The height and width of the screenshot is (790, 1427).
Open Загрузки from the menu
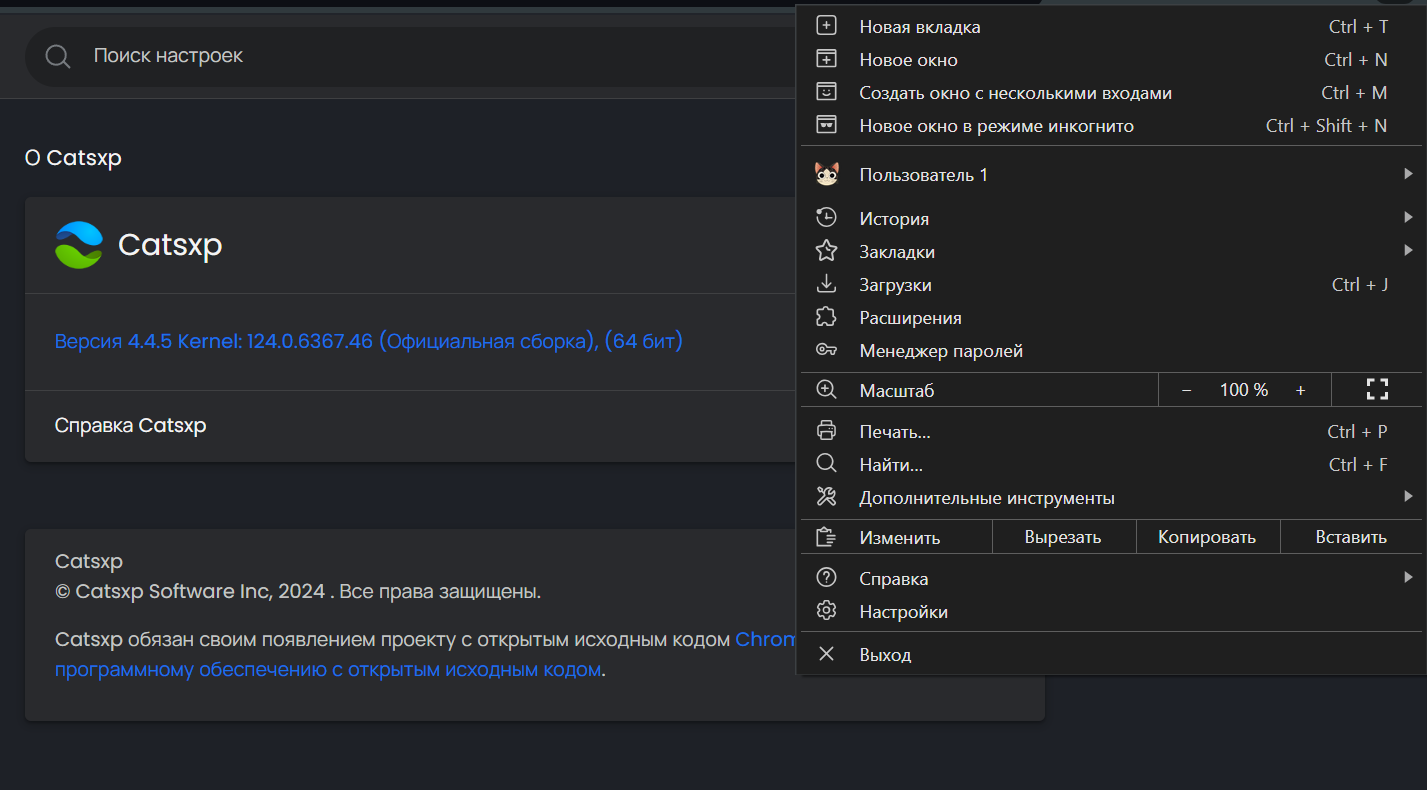(x=1111, y=285)
